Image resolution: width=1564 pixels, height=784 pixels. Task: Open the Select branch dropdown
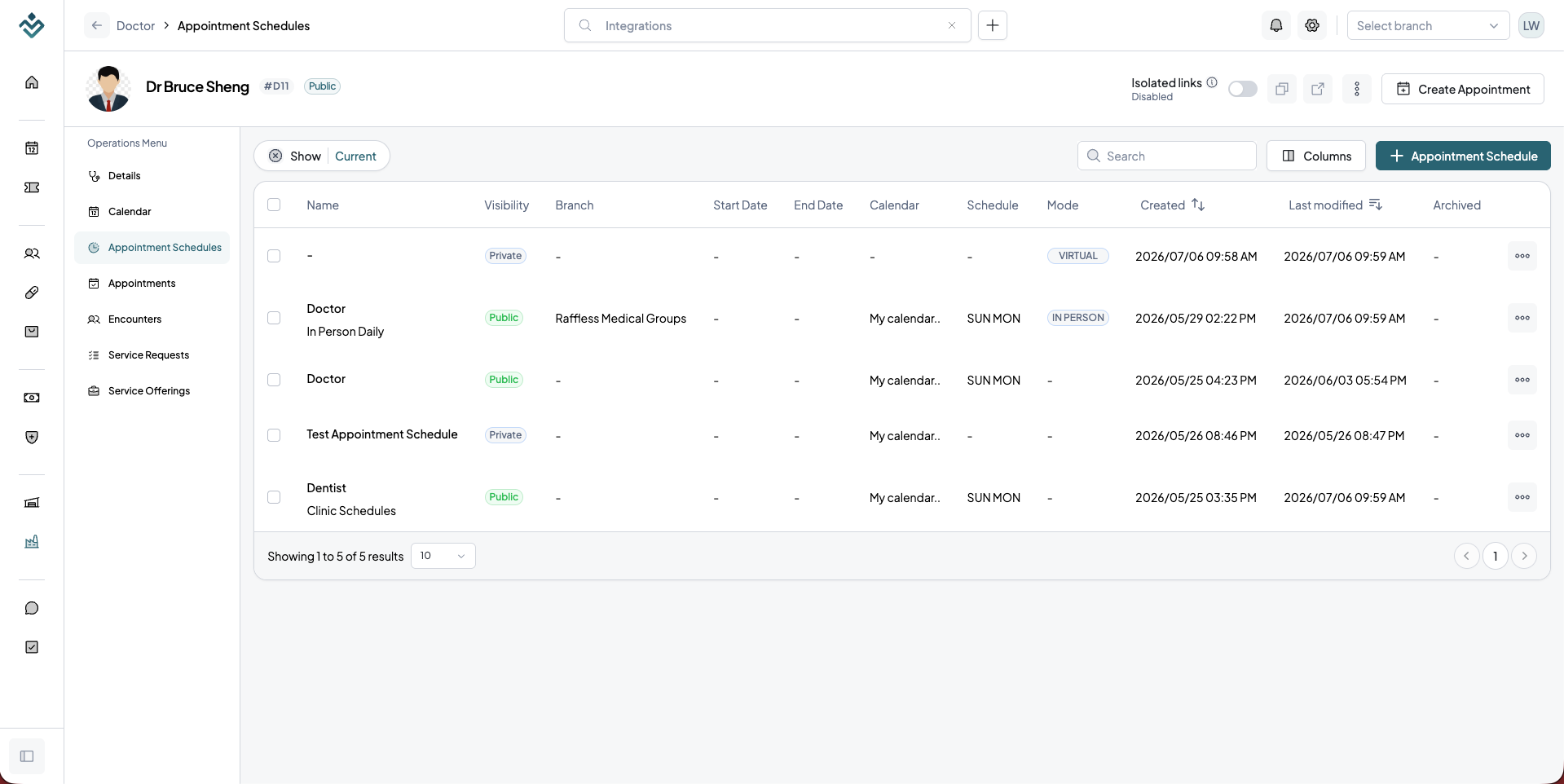click(1428, 25)
